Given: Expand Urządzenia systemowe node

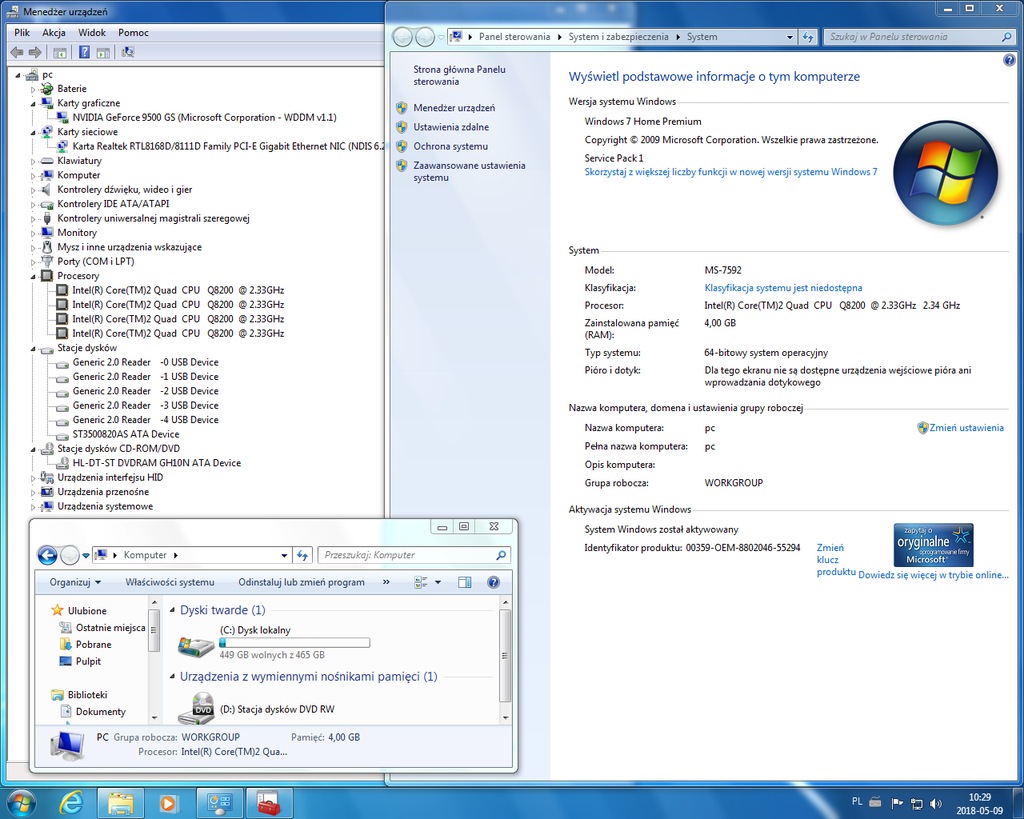Looking at the screenshot, I should (33, 506).
